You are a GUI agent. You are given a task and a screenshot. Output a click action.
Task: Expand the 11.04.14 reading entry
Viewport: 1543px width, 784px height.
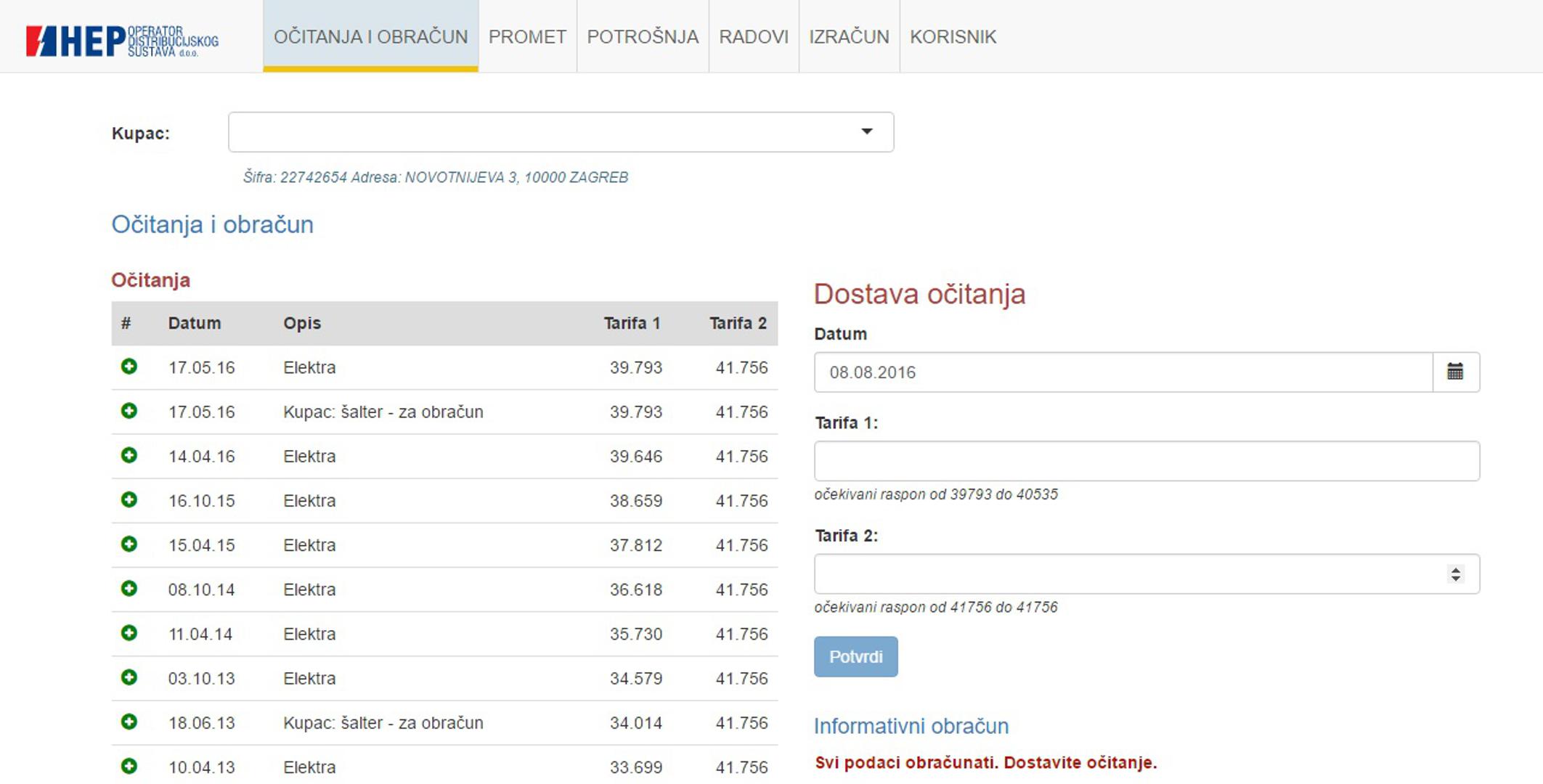pos(129,633)
